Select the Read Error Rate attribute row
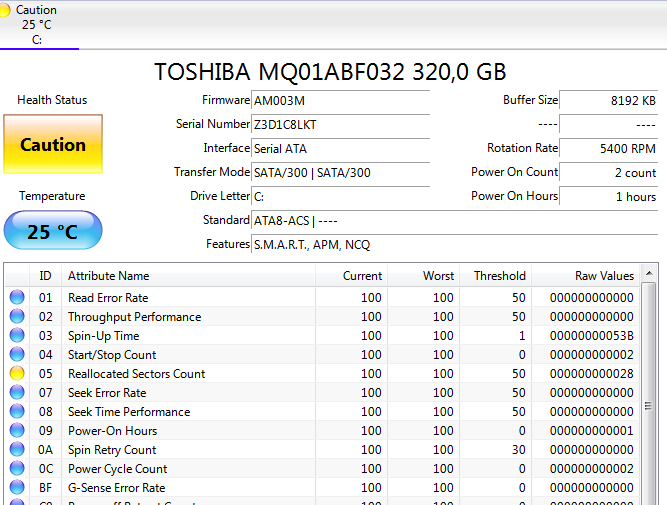The height and width of the screenshot is (505, 667). (x=322, y=297)
